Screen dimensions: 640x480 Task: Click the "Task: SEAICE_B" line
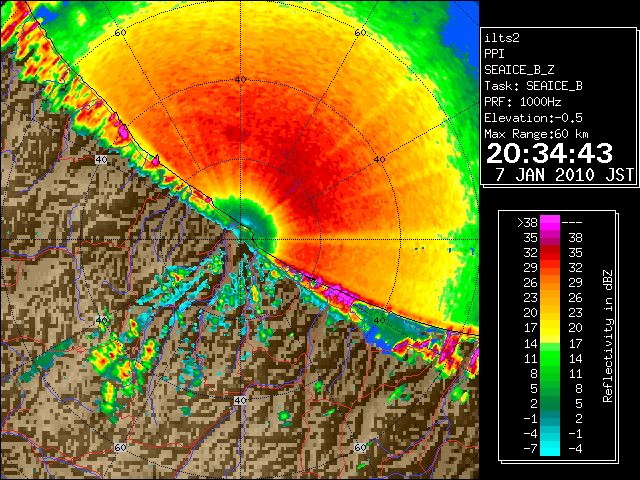533,86
